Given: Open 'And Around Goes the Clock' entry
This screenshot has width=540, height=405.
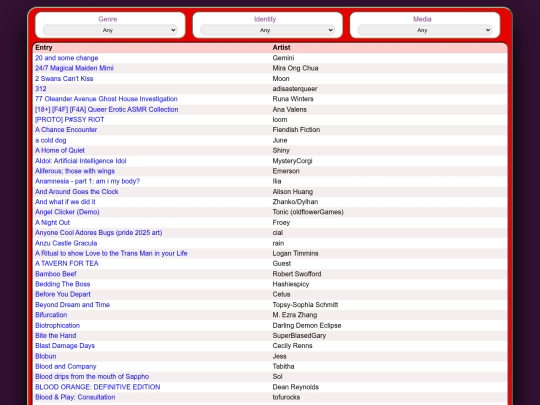Looking at the screenshot, I should click(x=76, y=191).
